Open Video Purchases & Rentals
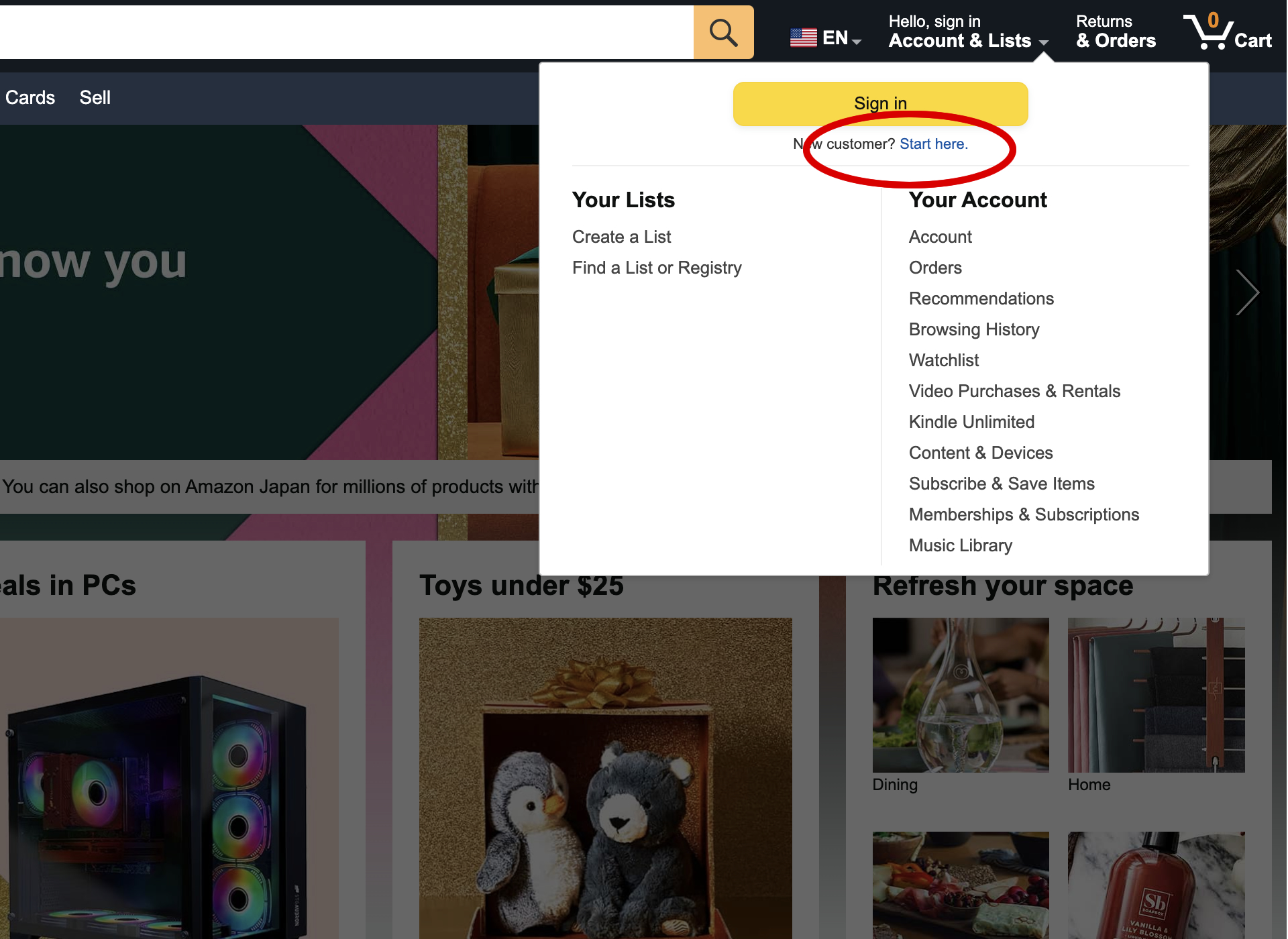The height and width of the screenshot is (939, 1288). (1014, 391)
